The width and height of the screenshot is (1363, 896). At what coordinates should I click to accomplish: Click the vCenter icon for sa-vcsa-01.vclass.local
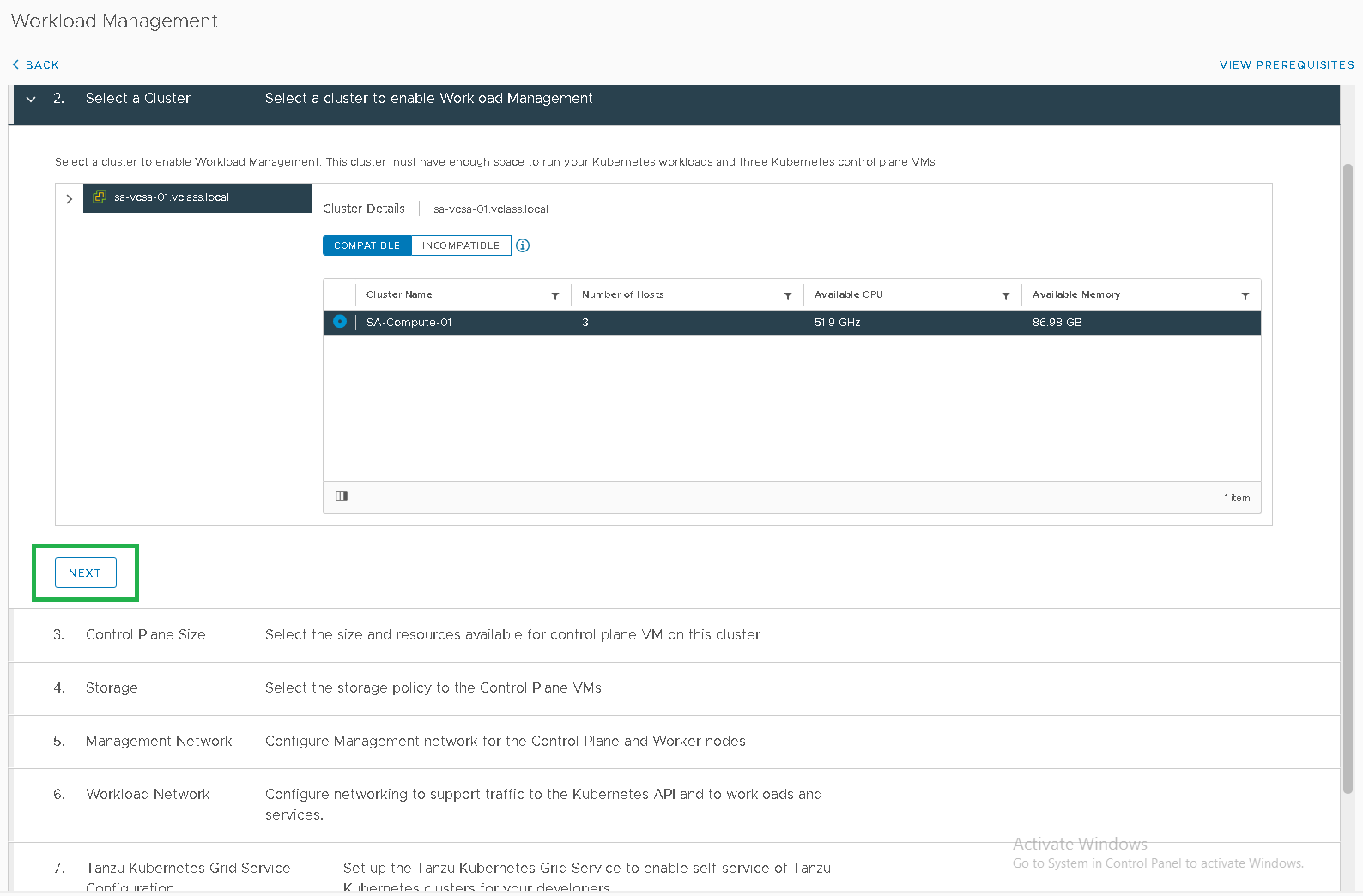point(100,197)
